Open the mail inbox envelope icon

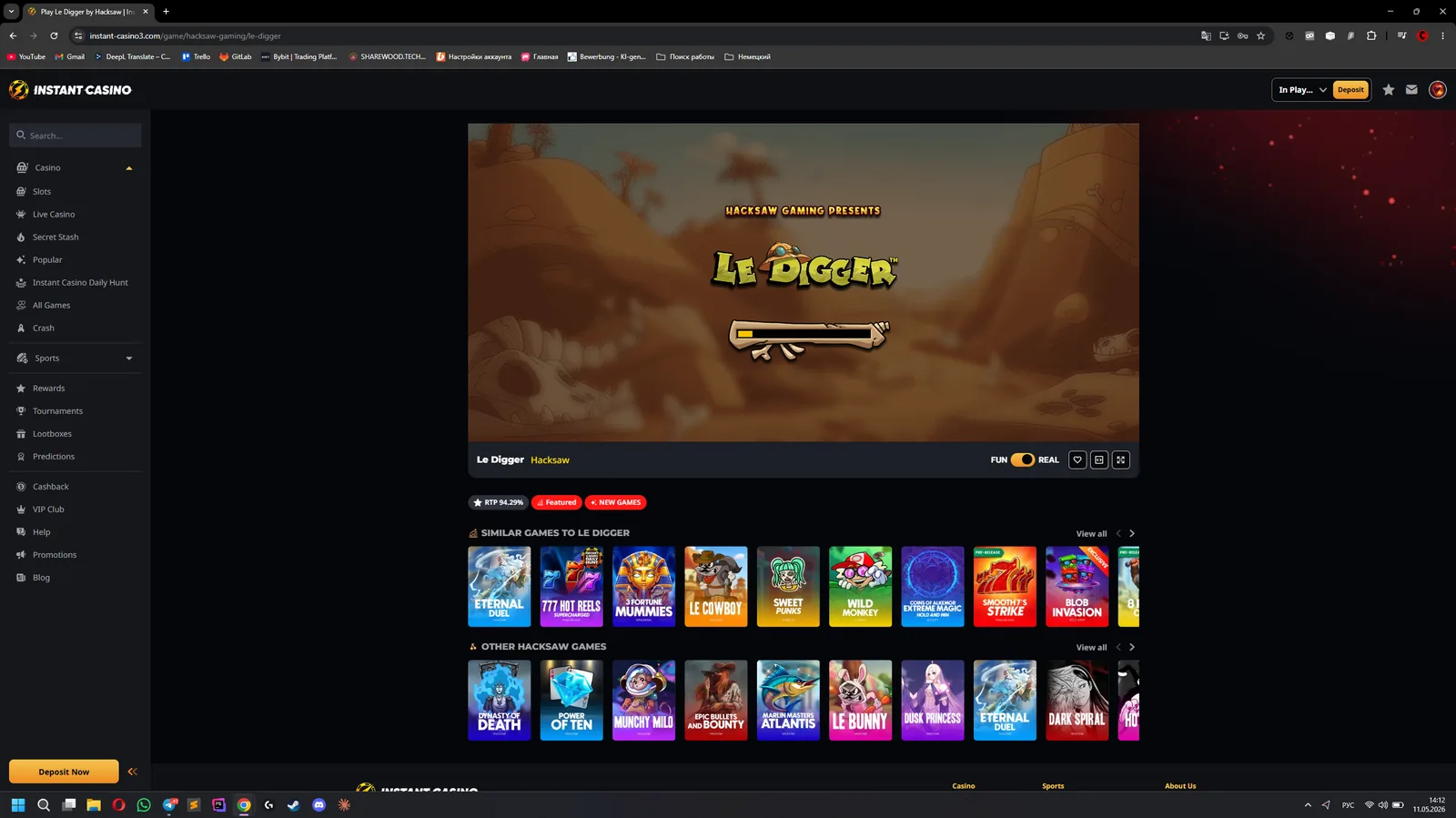click(x=1411, y=89)
